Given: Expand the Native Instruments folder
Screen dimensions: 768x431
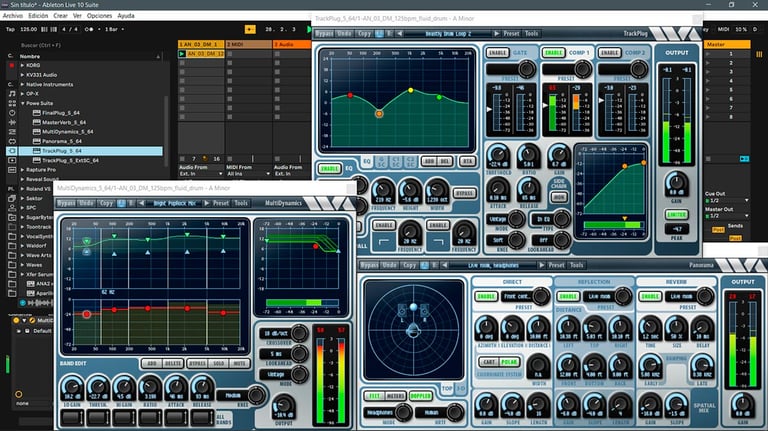Looking at the screenshot, I should pyautogui.click(x=22, y=84).
